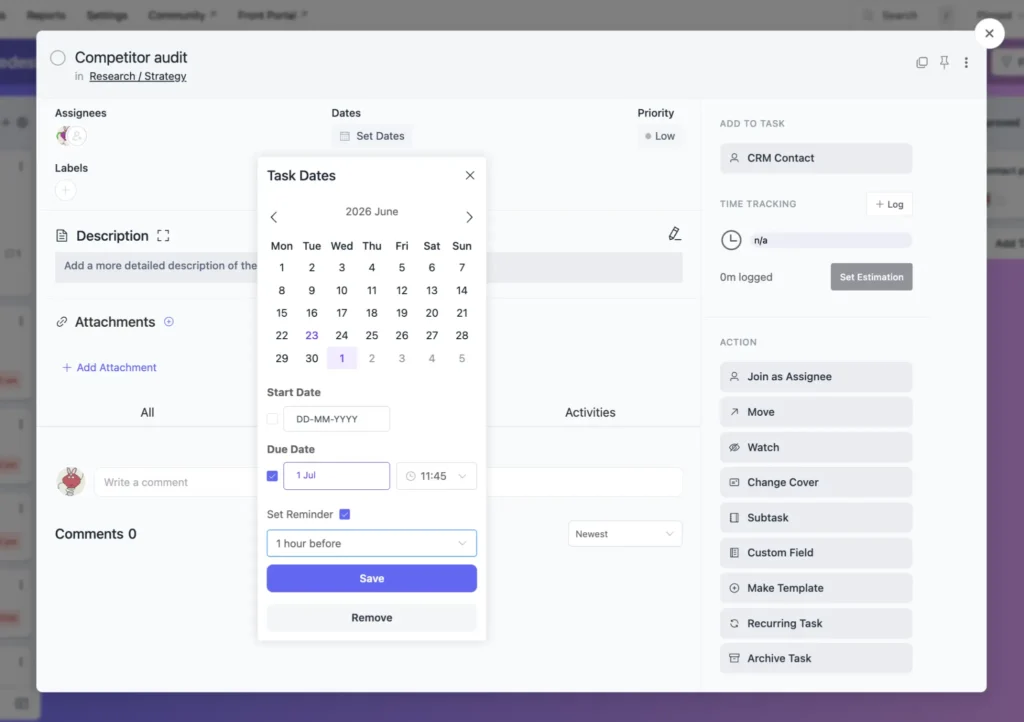
Task: Set up a Recurring Task
Action: coord(816,623)
